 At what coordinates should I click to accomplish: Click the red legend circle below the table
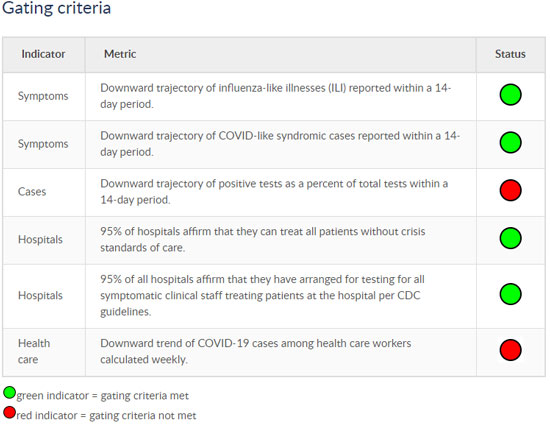pyautogui.click(x=9, y=412)
